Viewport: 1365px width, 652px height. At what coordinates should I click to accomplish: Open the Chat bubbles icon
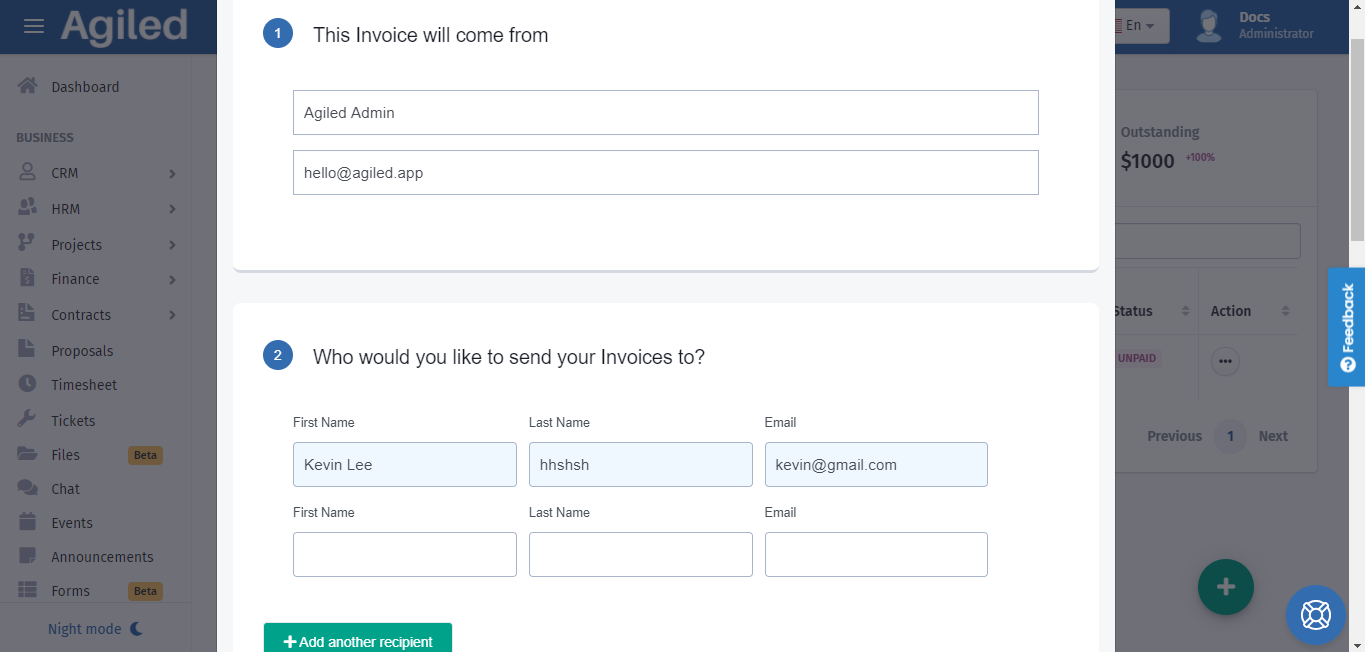pos(28,488)
